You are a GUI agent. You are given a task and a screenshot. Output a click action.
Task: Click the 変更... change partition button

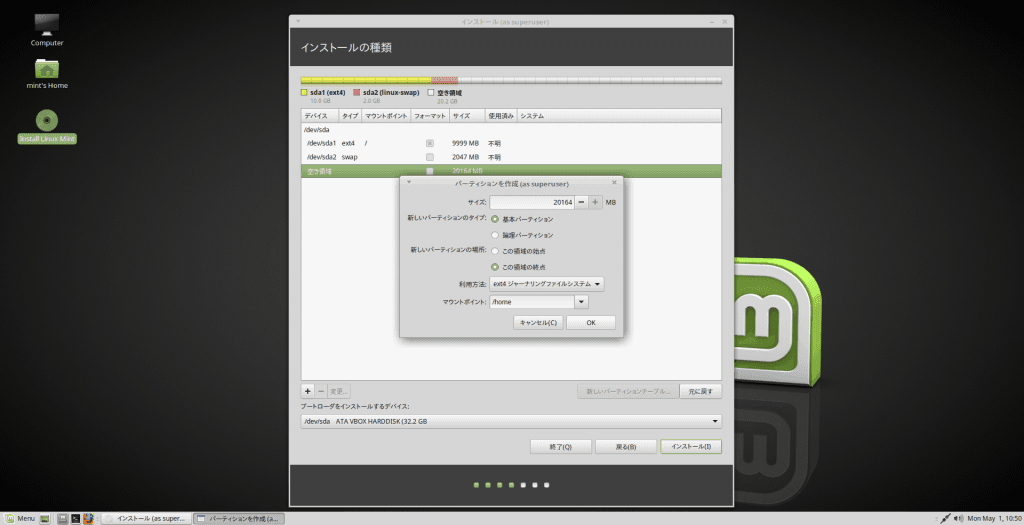coord(338,391)
